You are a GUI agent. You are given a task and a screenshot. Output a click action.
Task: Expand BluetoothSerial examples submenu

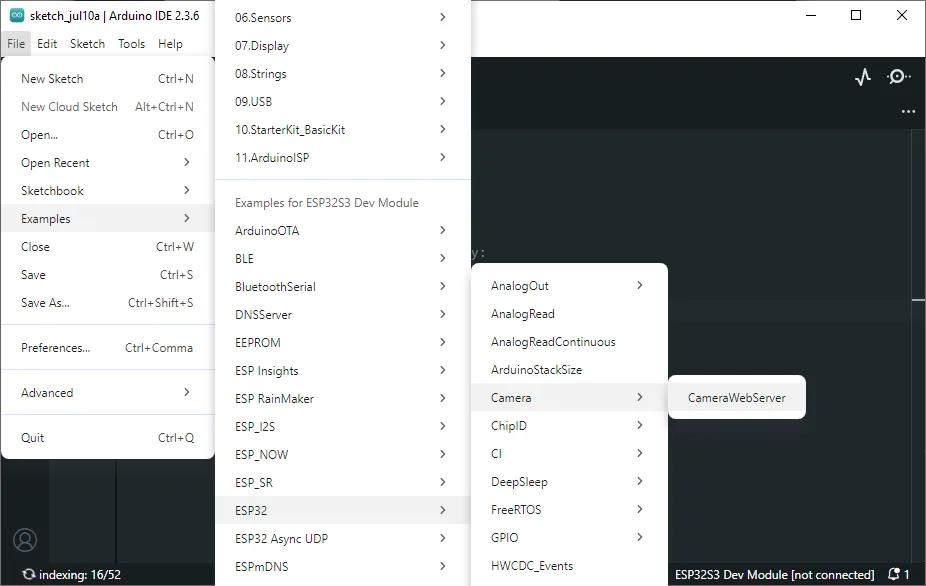tap(343, 287)
